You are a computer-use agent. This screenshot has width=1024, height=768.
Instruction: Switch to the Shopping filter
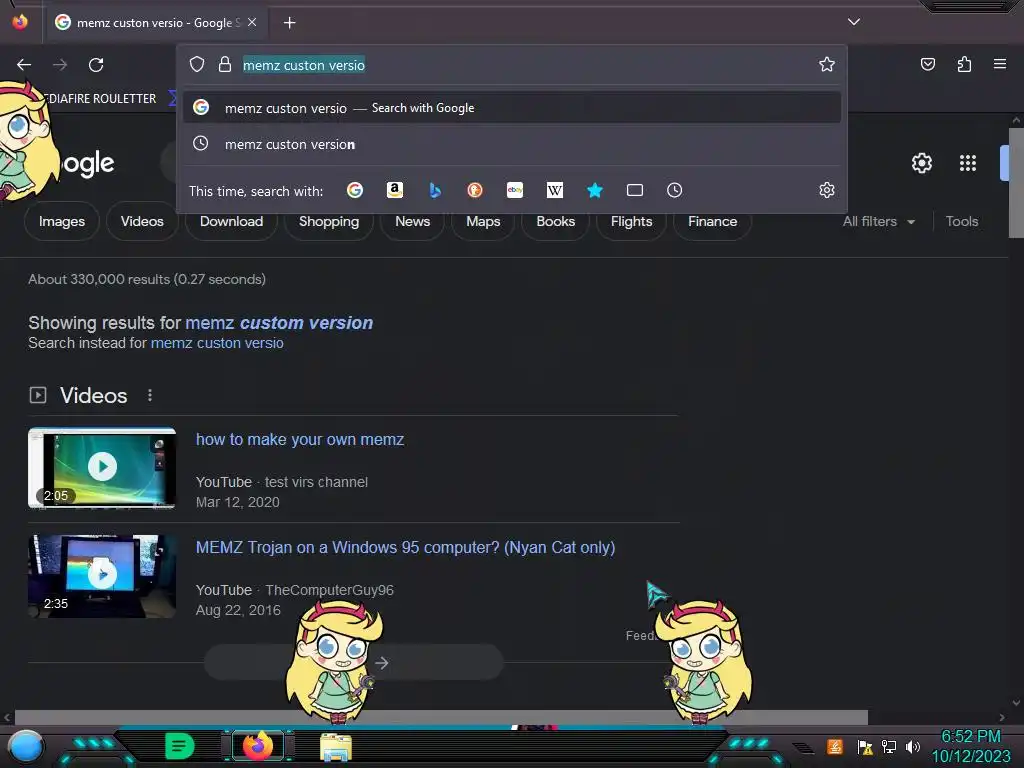328,221
